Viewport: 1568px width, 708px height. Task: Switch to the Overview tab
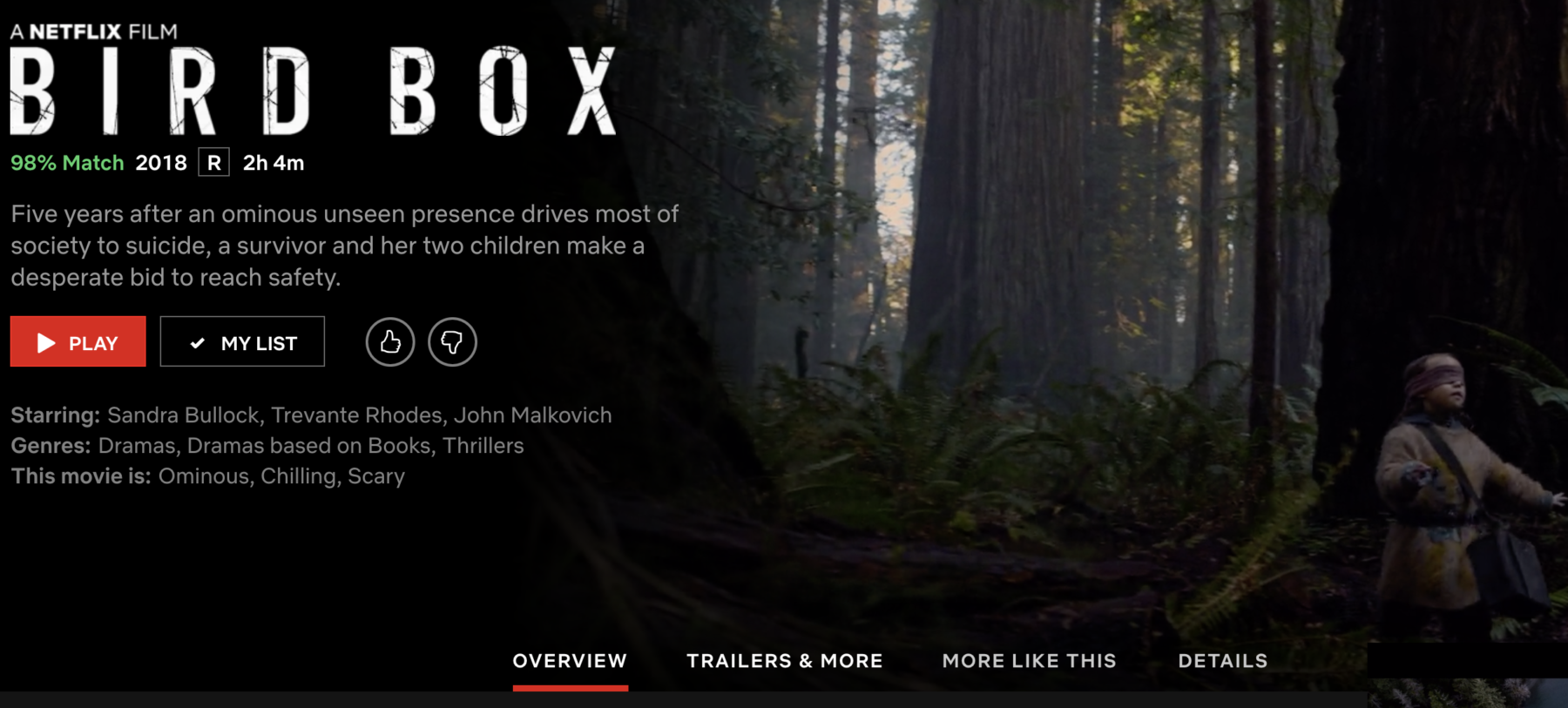pos(570,661)
